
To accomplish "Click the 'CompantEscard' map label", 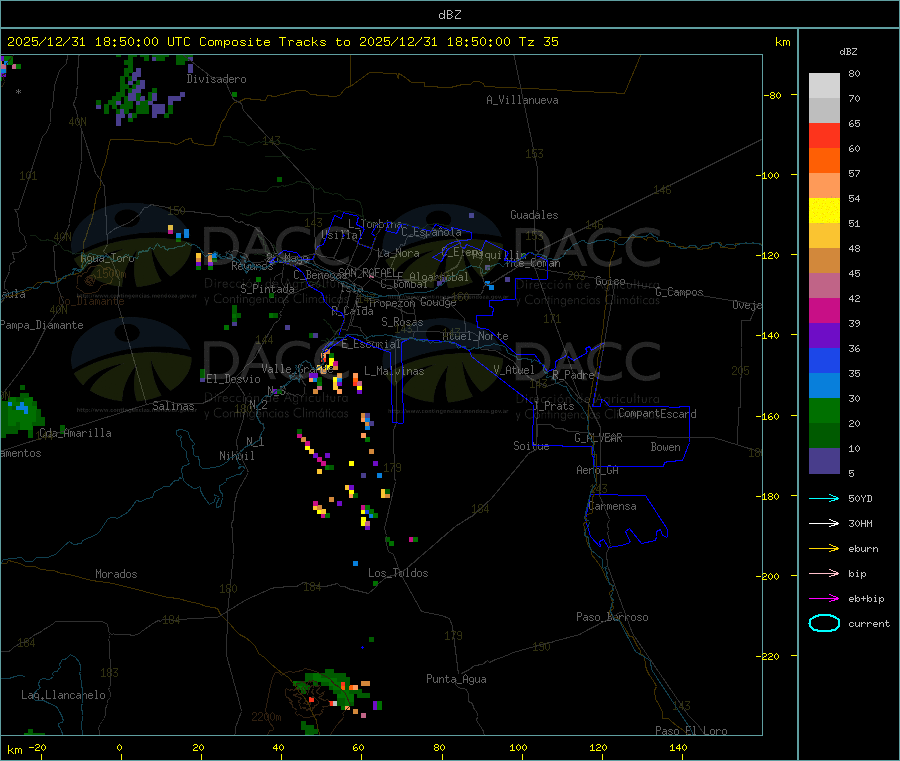I will coord(658,414).
